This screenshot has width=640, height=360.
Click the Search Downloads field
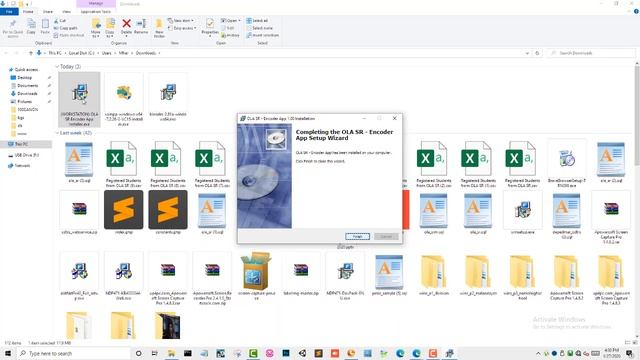(591, 53)
